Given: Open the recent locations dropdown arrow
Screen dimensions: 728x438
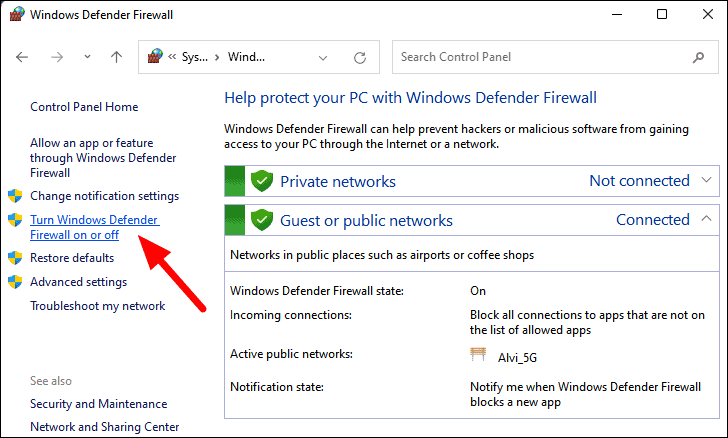Looking at the screenshot, I should tap(87, 57).
